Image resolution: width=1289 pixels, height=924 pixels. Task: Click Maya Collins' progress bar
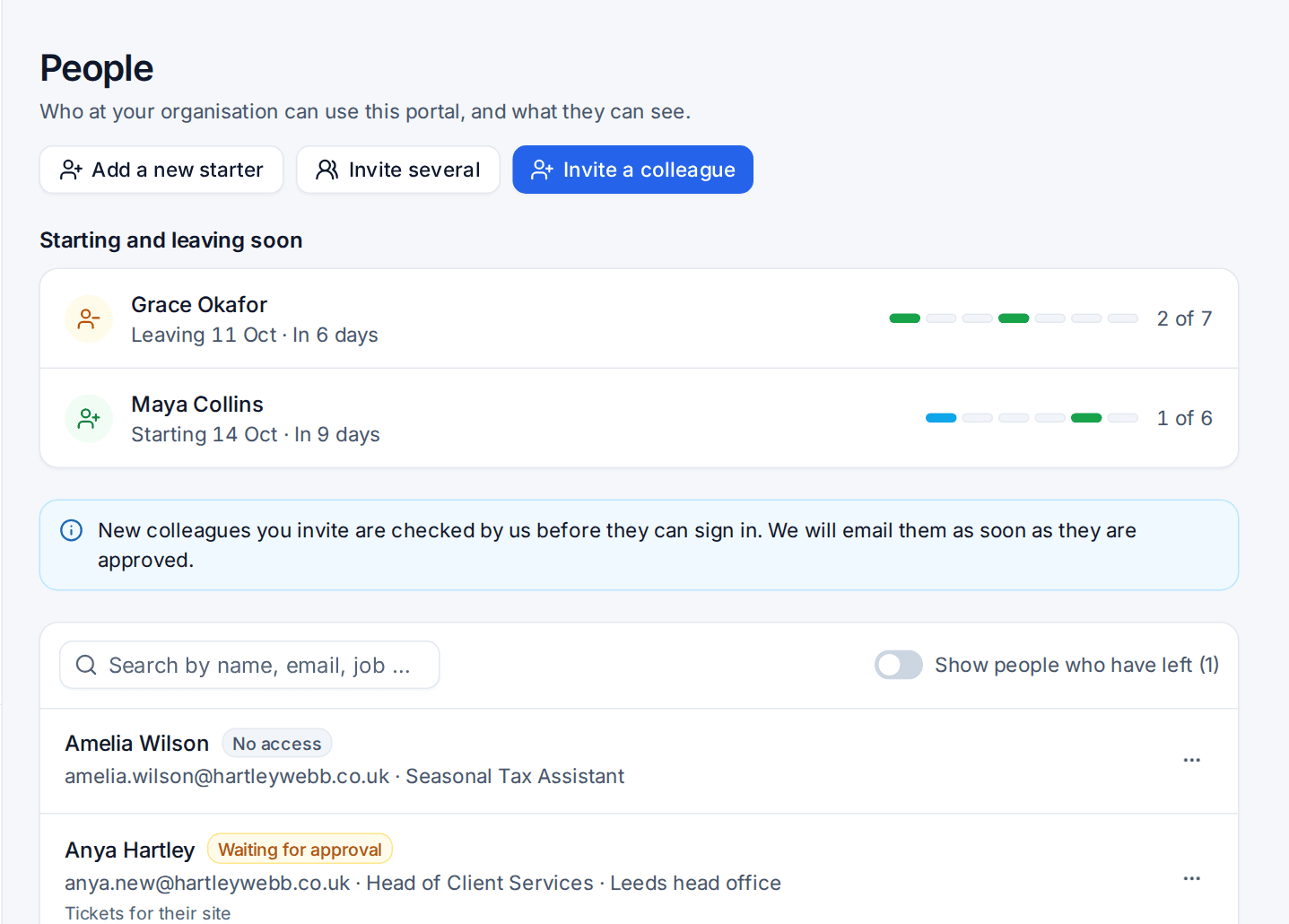click(1032, 418)
